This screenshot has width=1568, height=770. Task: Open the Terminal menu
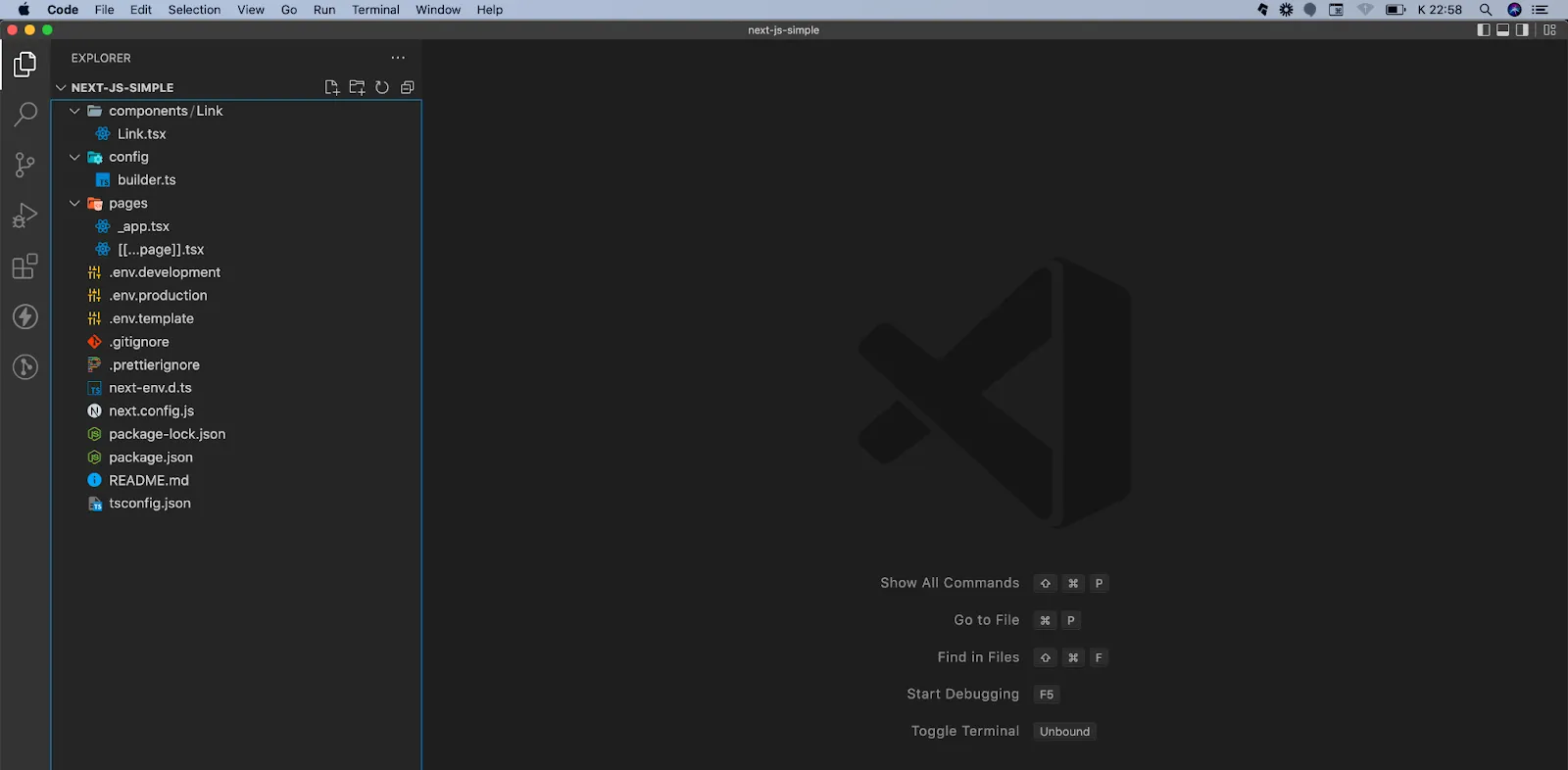point(375,10)
